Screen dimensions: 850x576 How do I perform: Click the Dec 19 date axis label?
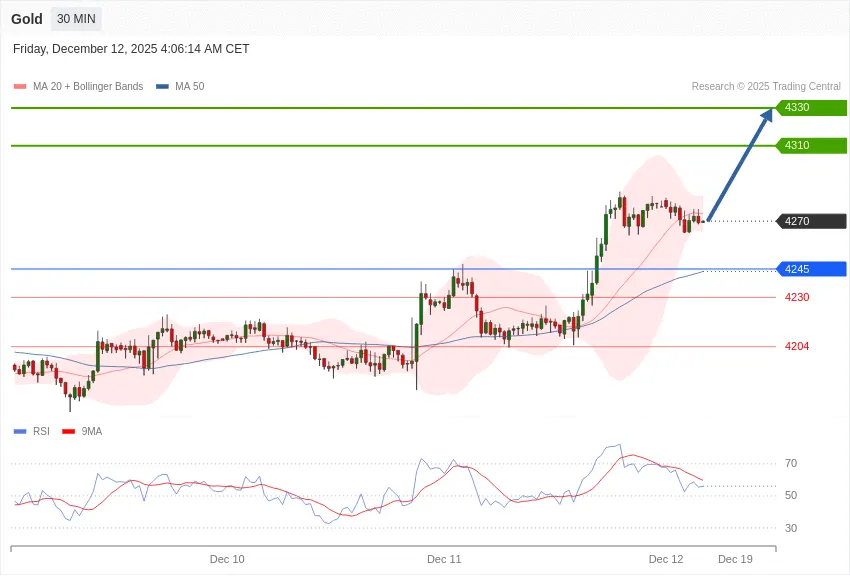(735, 559)
